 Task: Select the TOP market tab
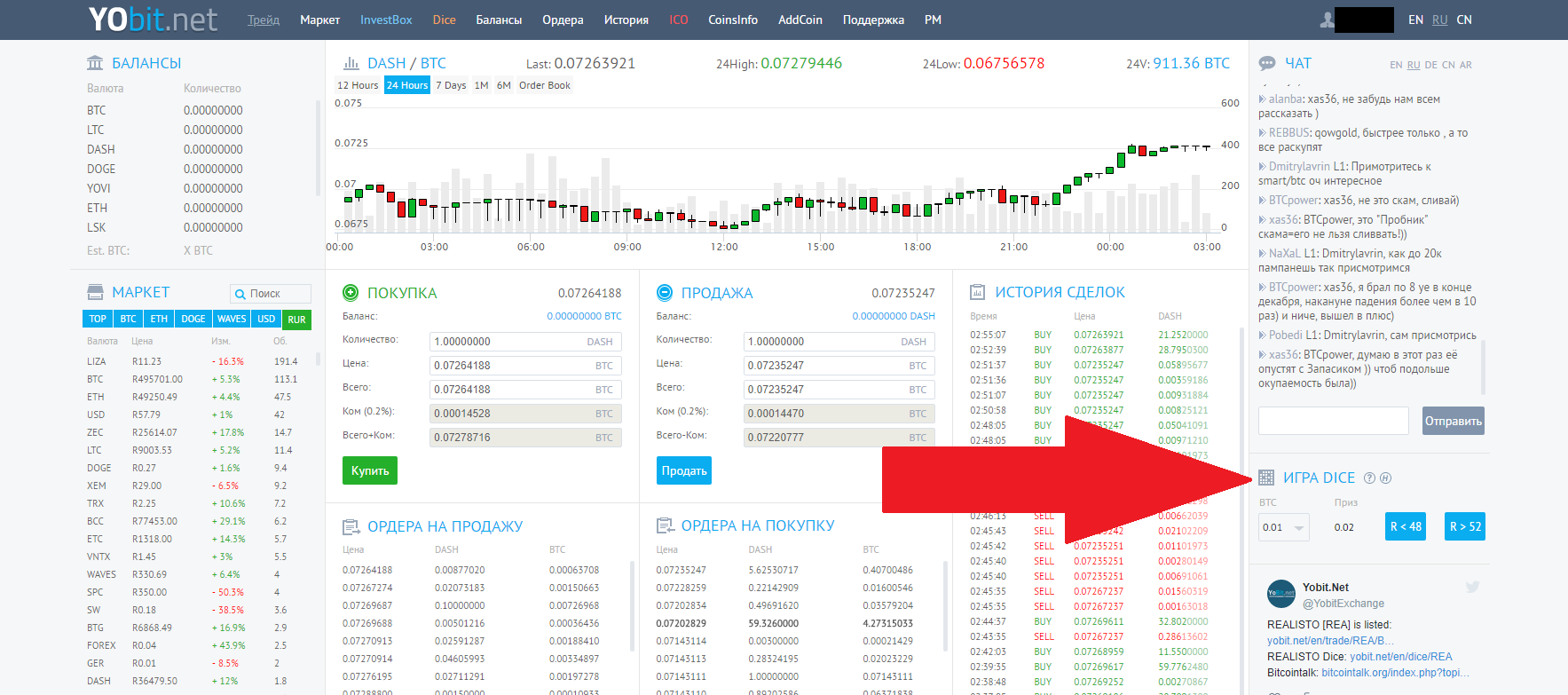tap(98, 319)
